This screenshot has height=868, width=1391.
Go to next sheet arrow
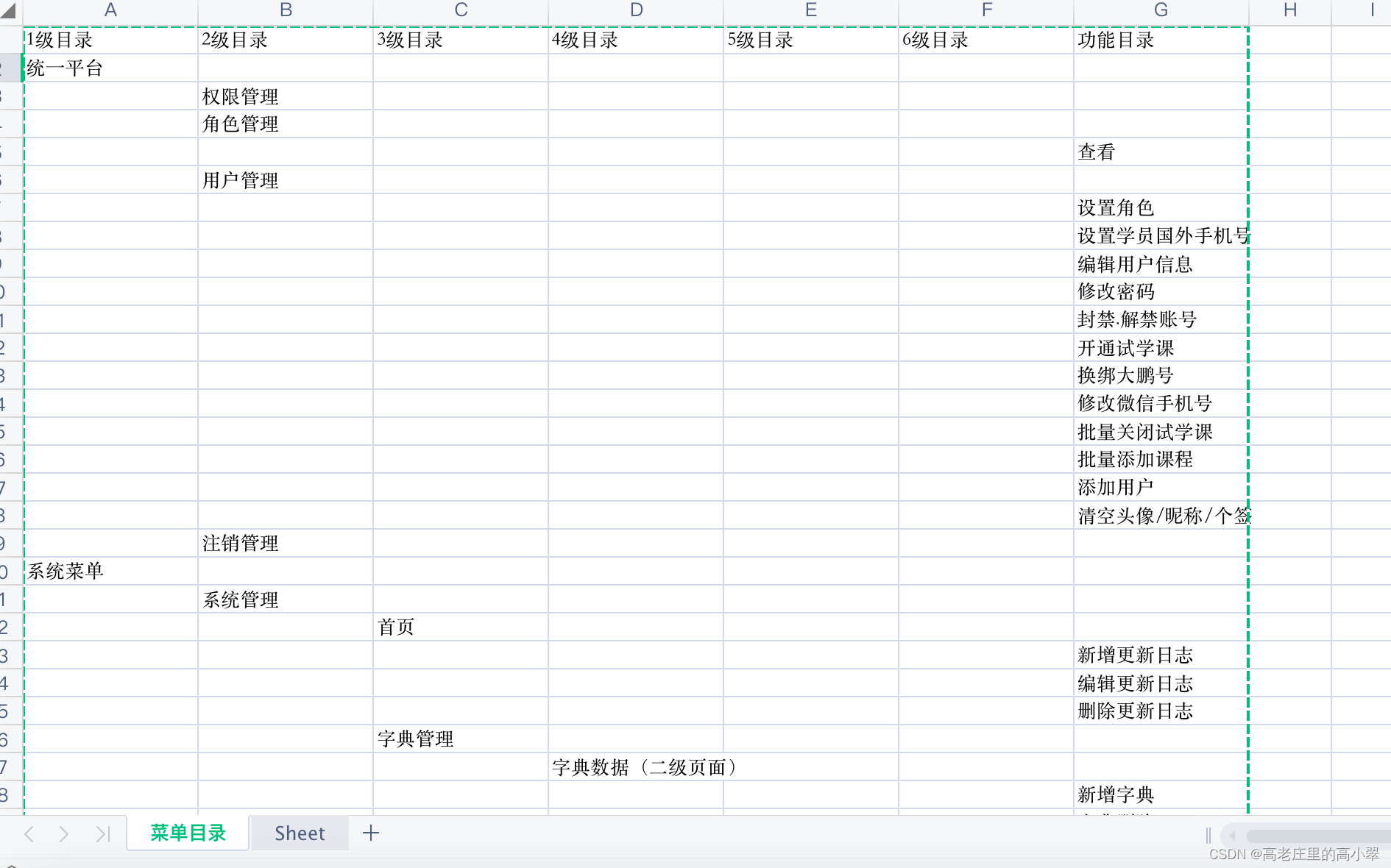click(64, 833)
